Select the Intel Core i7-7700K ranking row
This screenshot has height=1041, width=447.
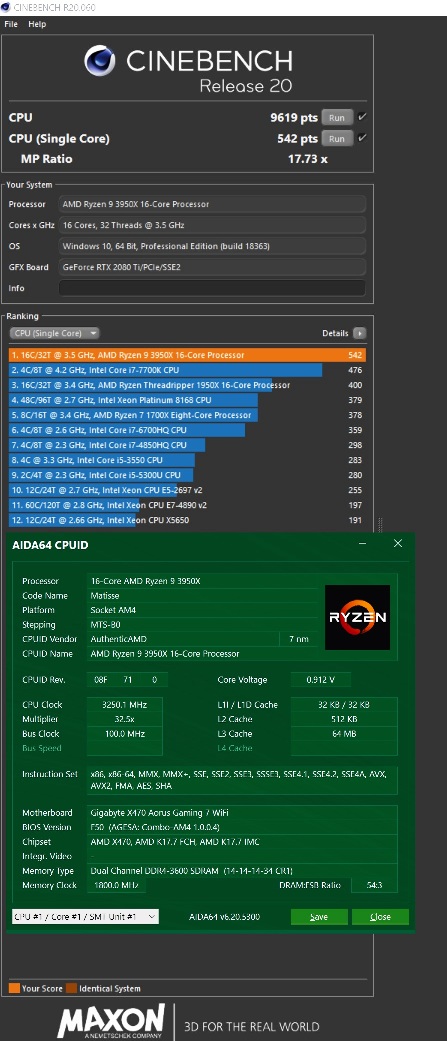187,370
